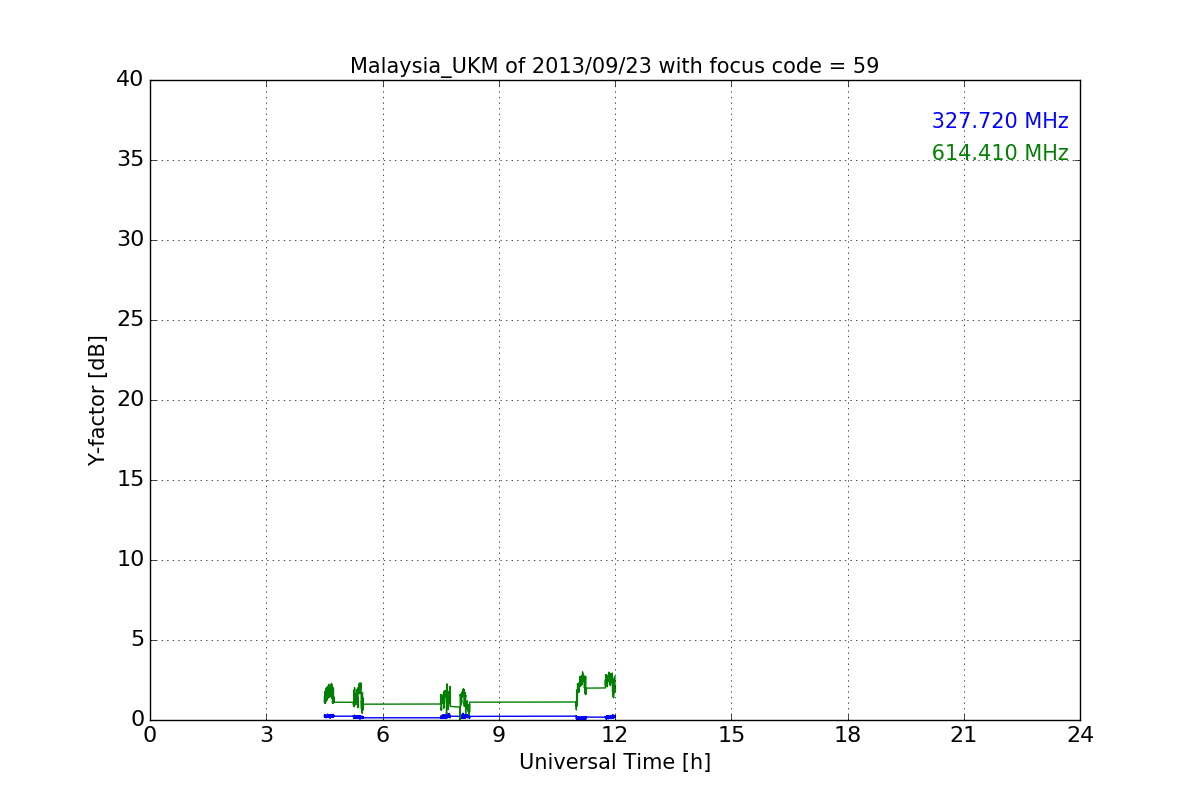
Task: Click x-axis tick label '9'
Action: tap(499, 735)
